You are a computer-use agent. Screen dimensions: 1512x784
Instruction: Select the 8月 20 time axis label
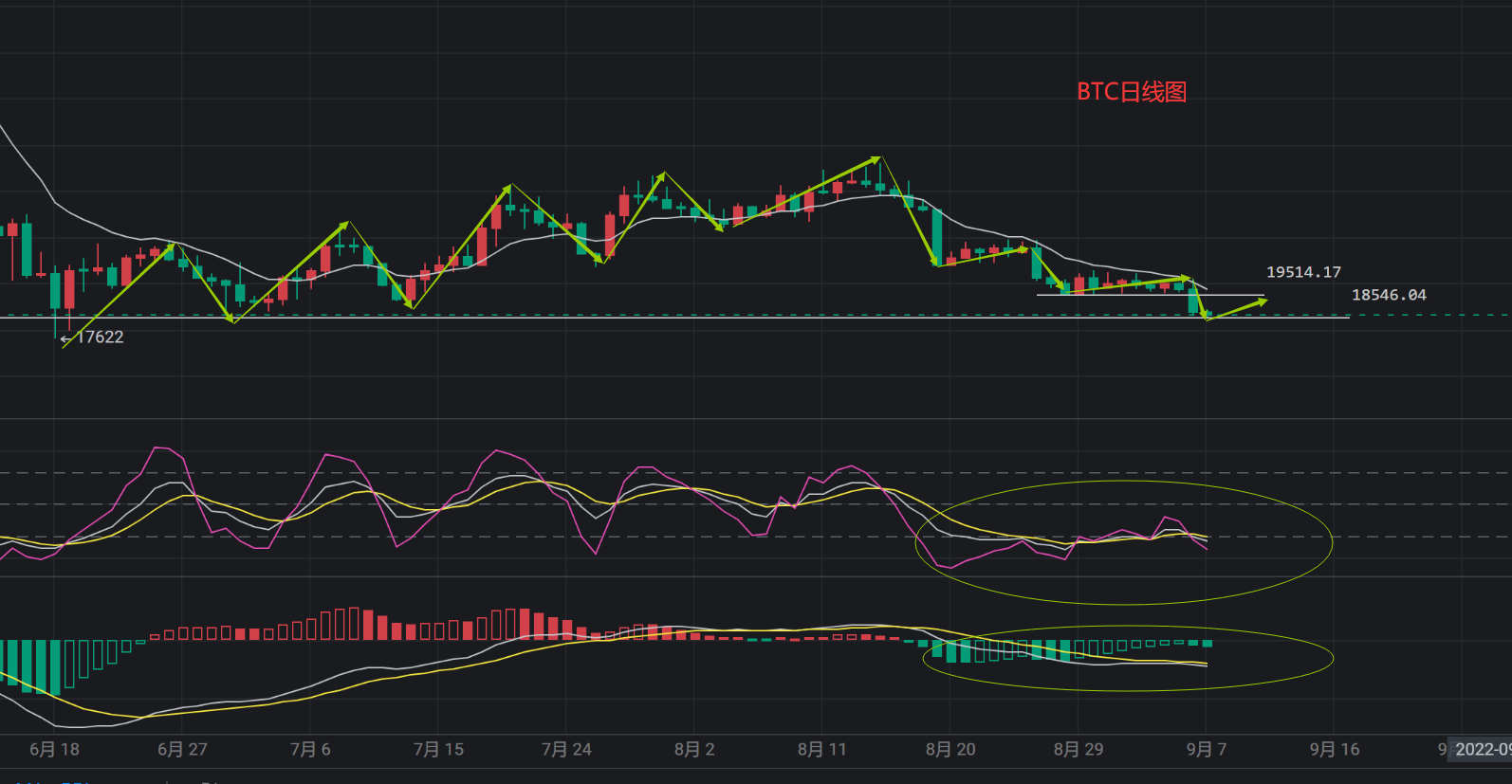950,749
